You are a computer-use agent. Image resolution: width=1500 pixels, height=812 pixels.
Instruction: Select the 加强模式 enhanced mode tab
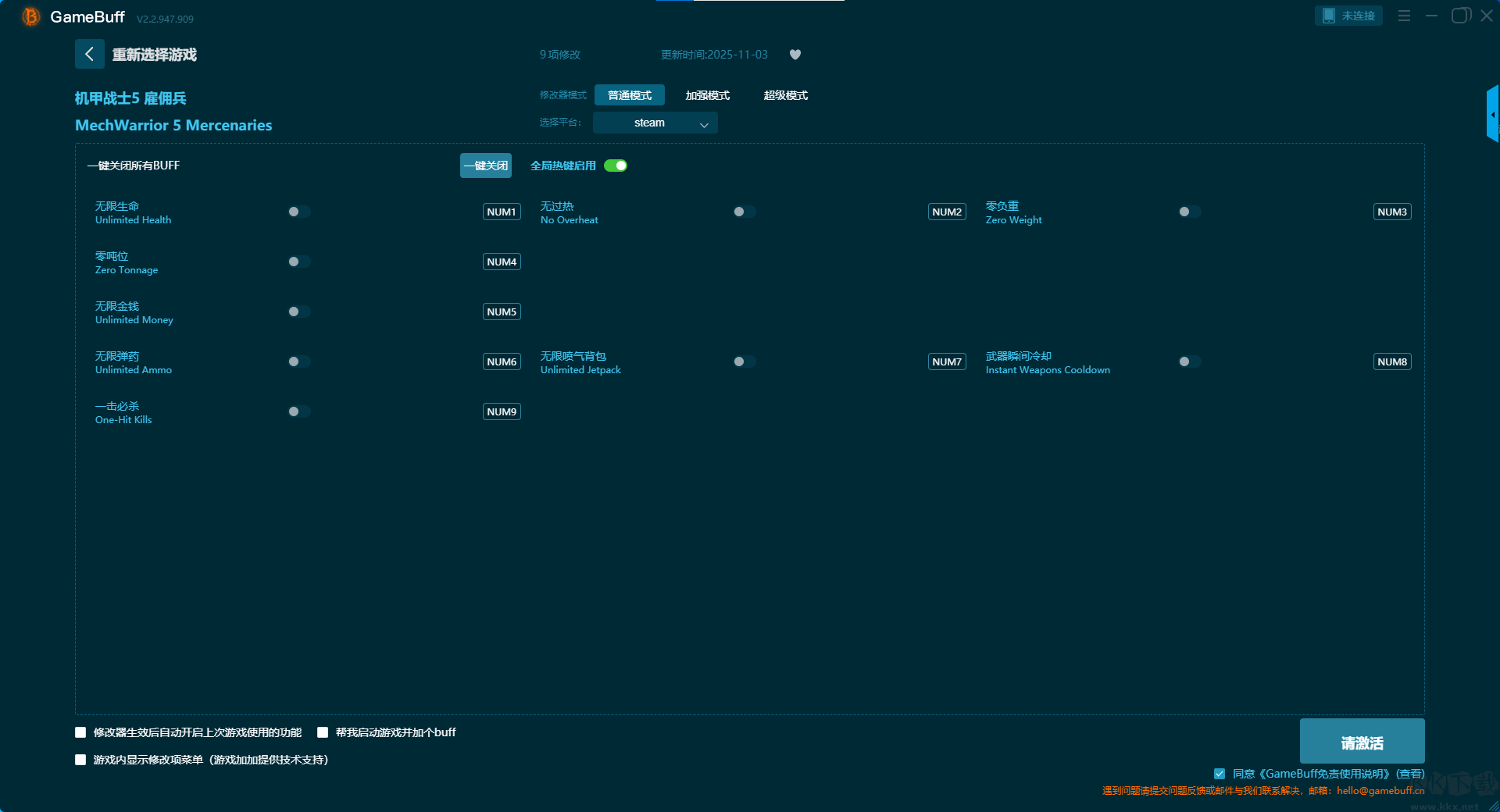(x=707, y=95)
